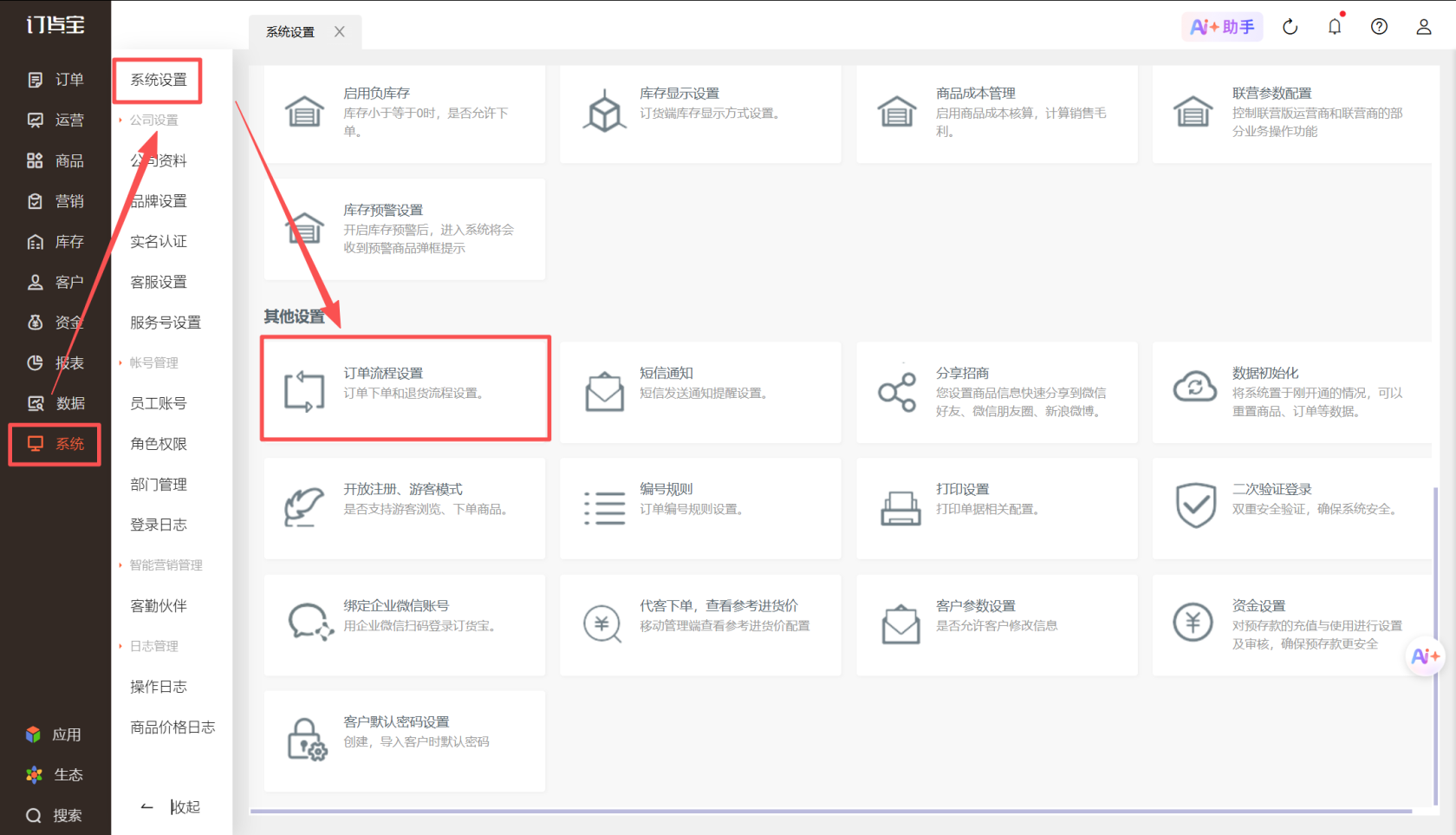Image resolution: width=1456 pixels, height=835 pixels.
Task: Open the 绑定企业微信账号 chat icon
Action: tap(309, 623)
